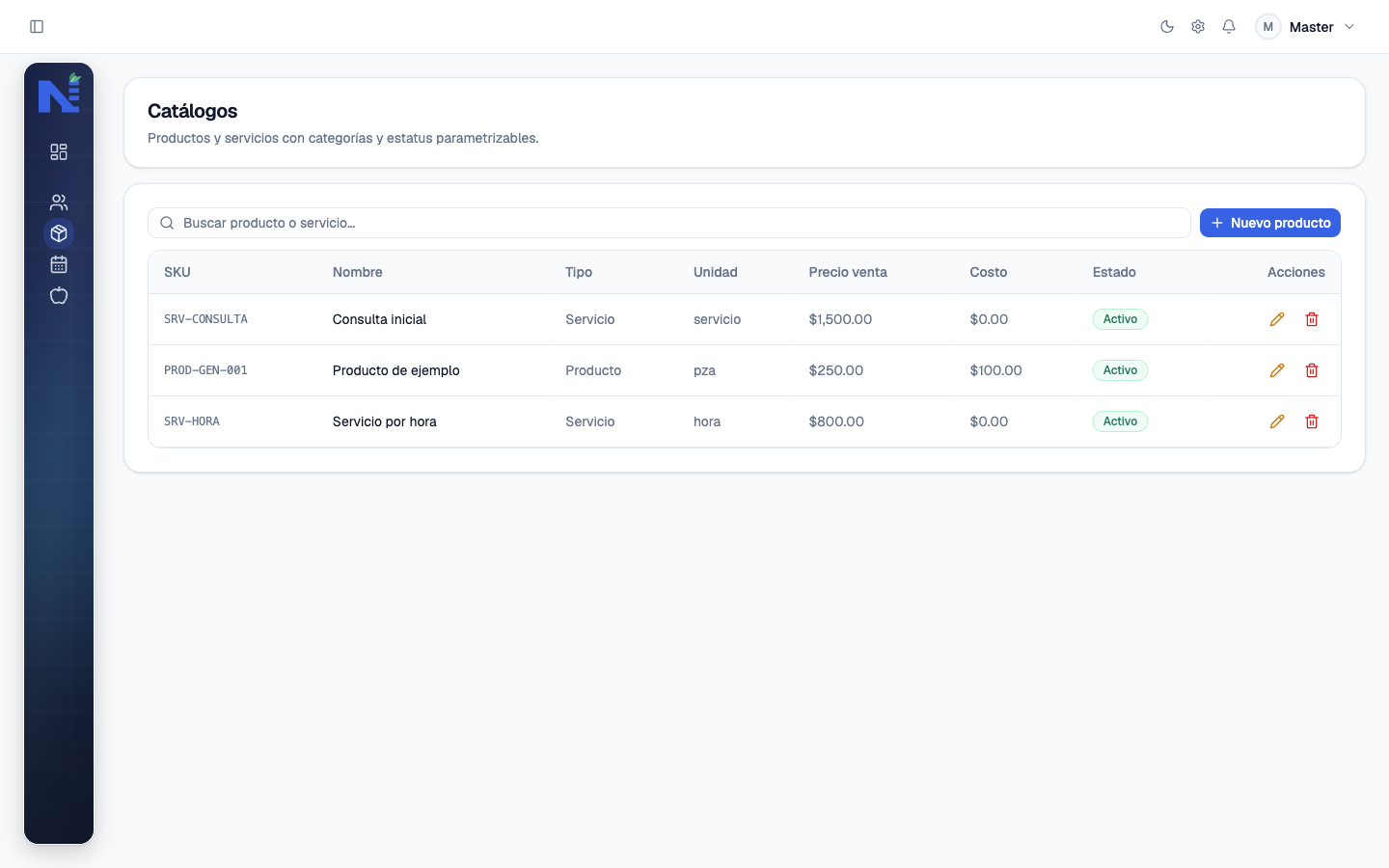1389x868 pixels.
Task: Focus the product or service search field
Action: (669, 223)
